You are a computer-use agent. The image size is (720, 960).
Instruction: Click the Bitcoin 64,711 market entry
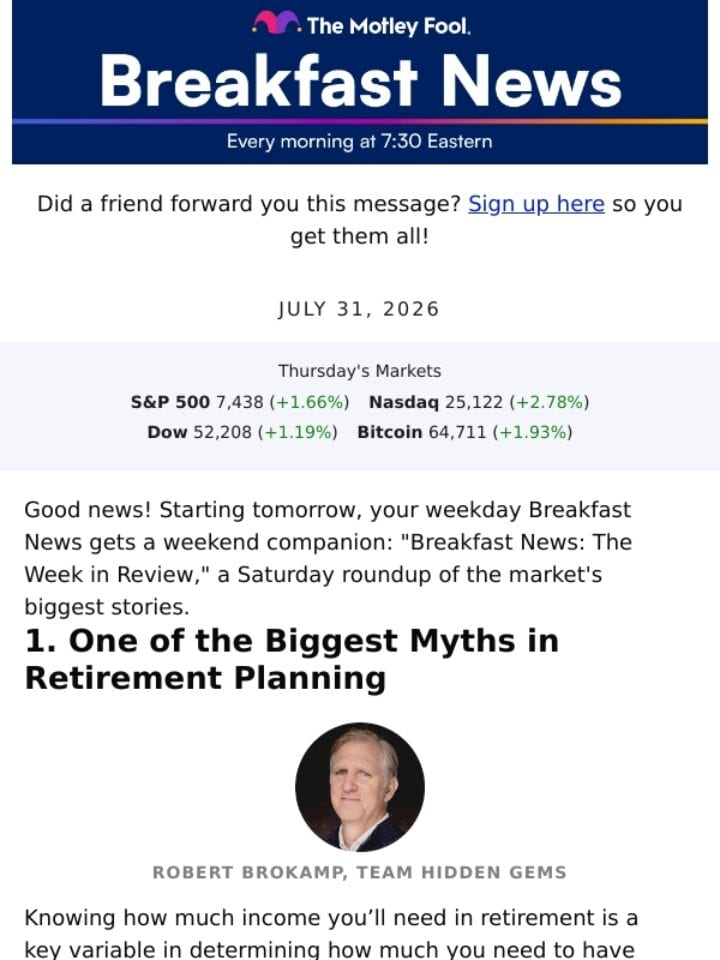click(x=465, y=432)
